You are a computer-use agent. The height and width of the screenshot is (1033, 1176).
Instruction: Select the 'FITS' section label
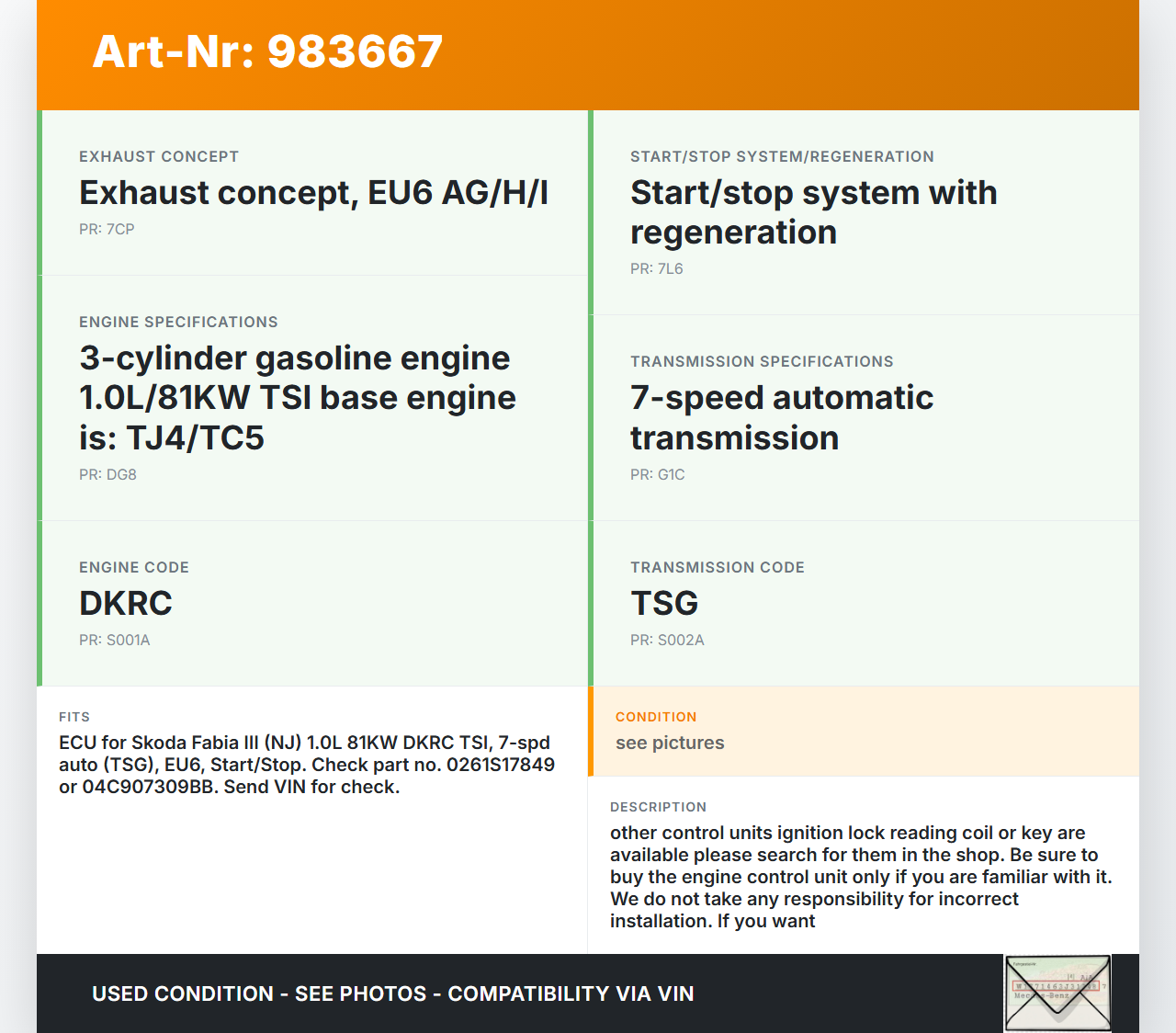tap(74, 717)
